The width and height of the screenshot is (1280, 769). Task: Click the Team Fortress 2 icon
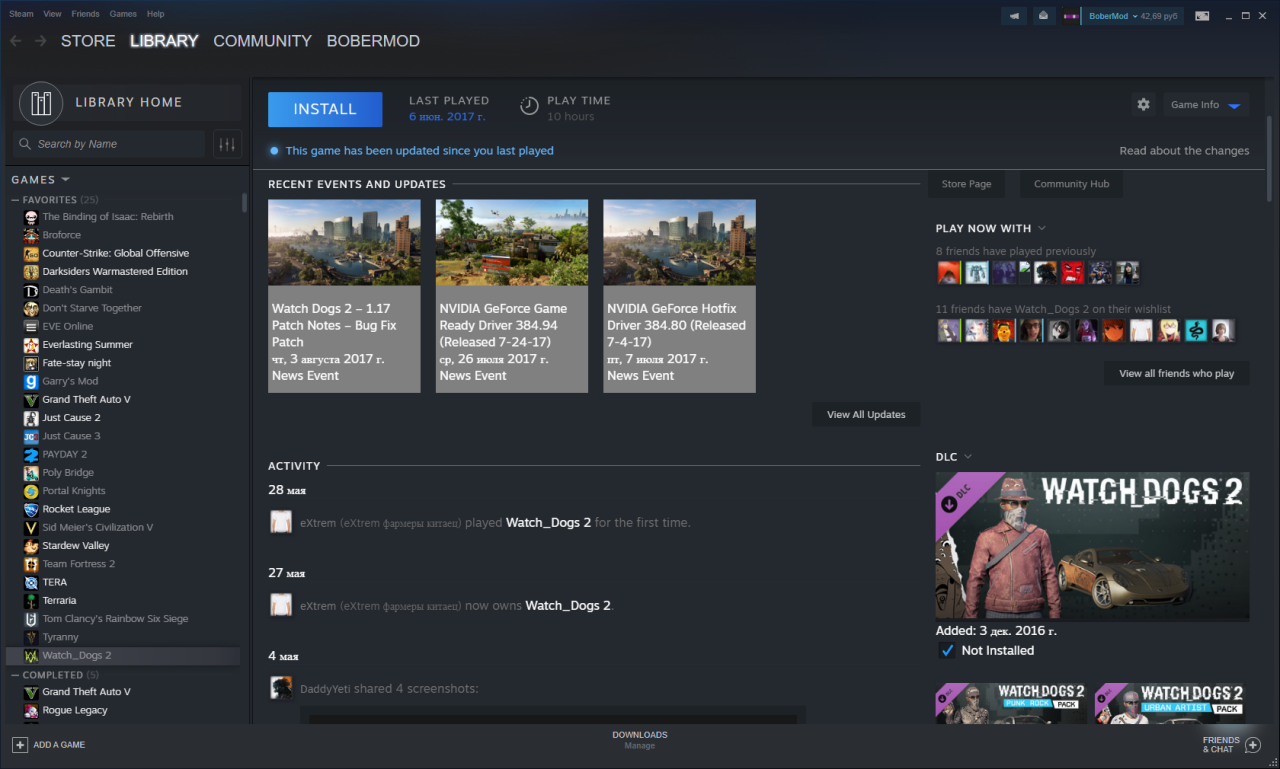point(32,564)
